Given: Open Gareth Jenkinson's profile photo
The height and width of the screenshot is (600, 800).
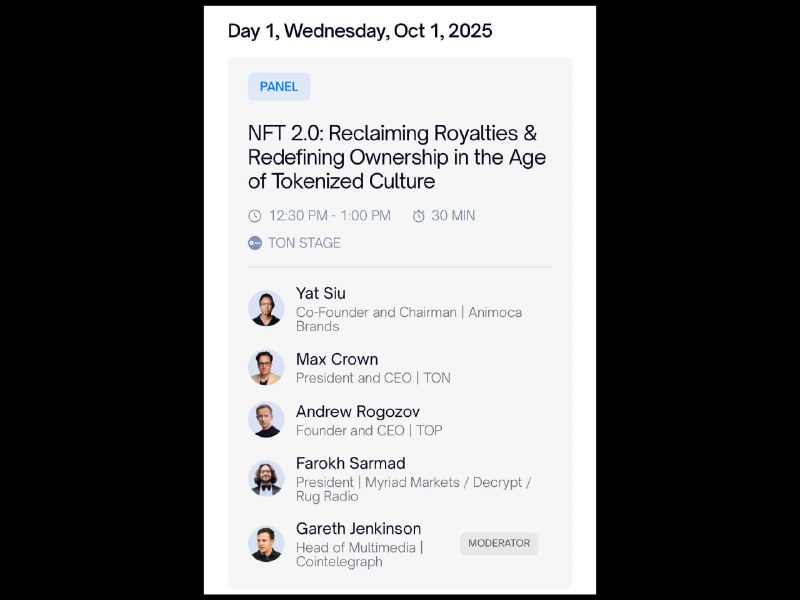Looking at the screenshot, I should 266,543.
